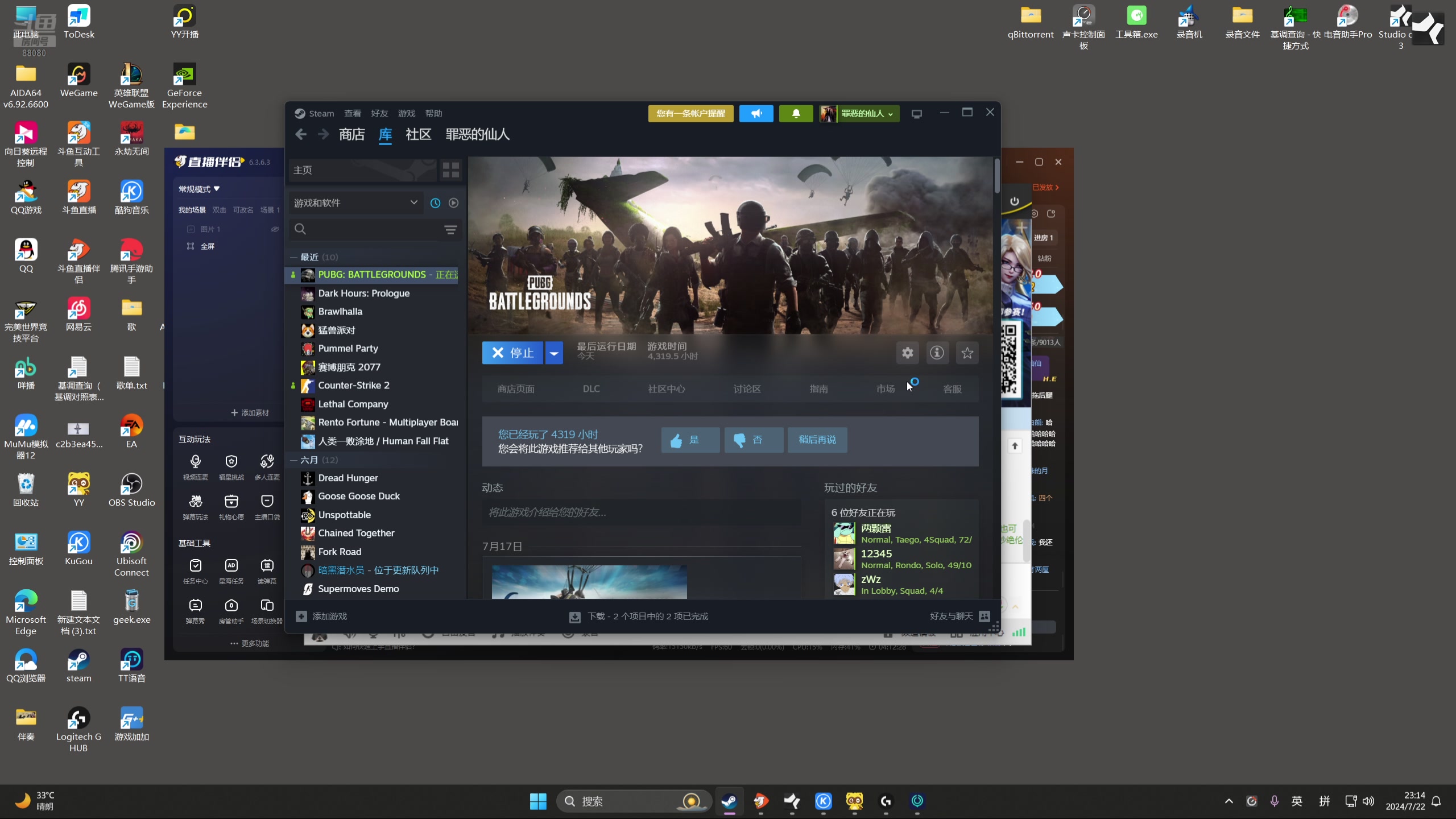Stop PUBG with 停止 button

(x=512, y=353)
